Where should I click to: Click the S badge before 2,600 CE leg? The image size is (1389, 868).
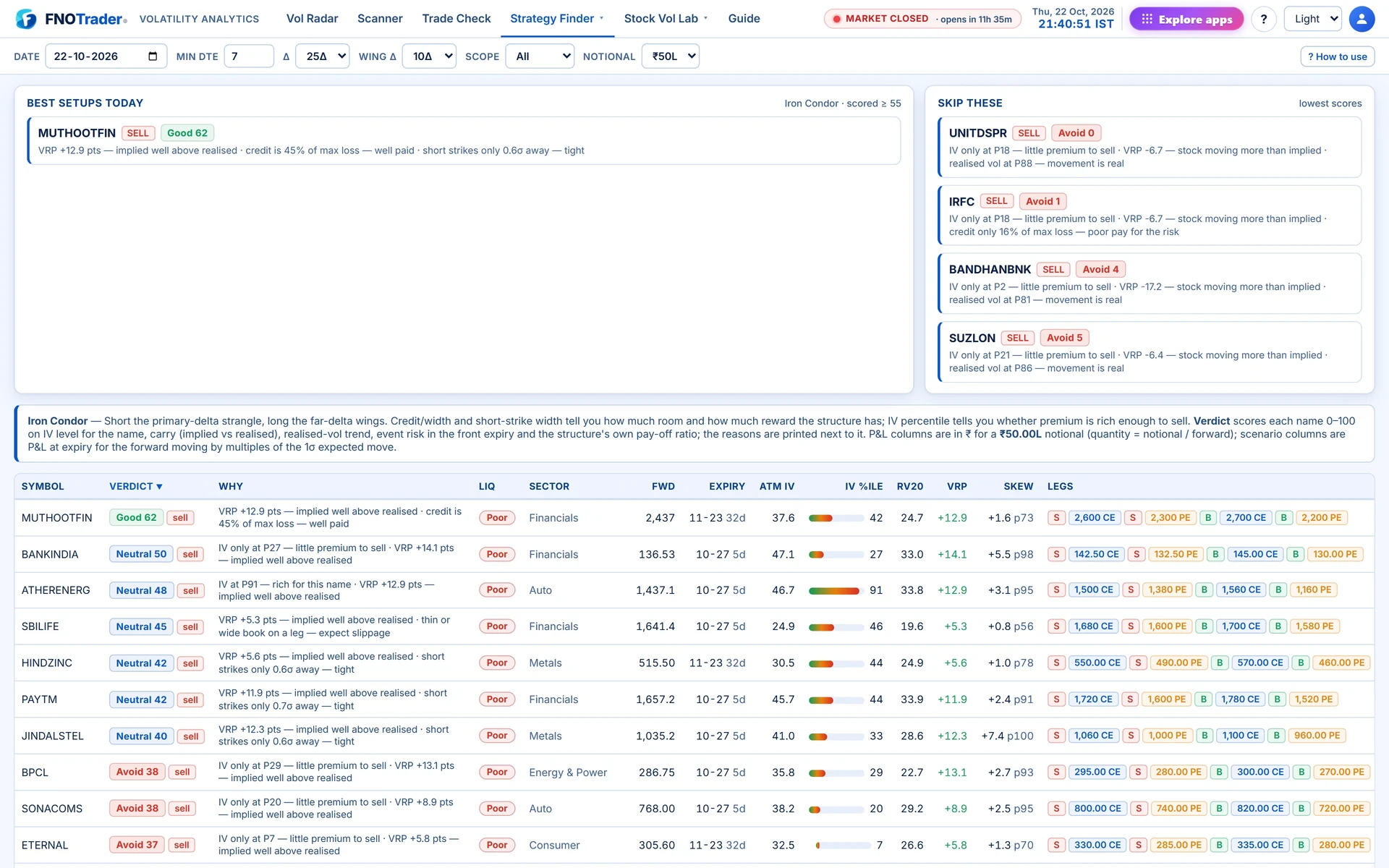[x=1056, y=518]
